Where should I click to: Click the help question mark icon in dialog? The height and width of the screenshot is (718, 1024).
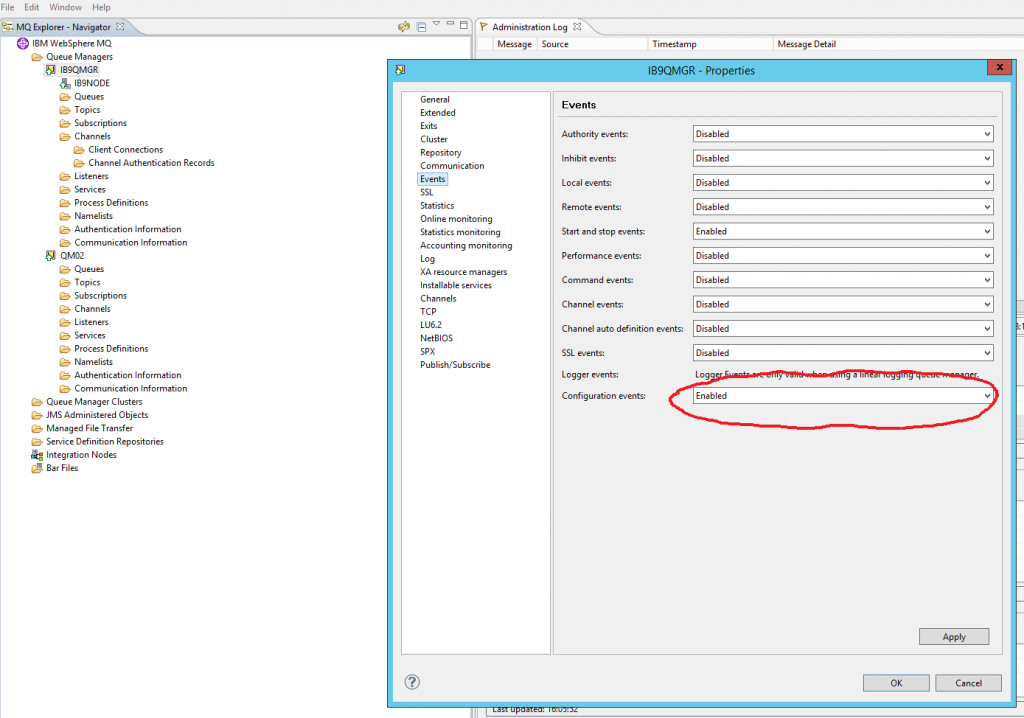point(412,682)
